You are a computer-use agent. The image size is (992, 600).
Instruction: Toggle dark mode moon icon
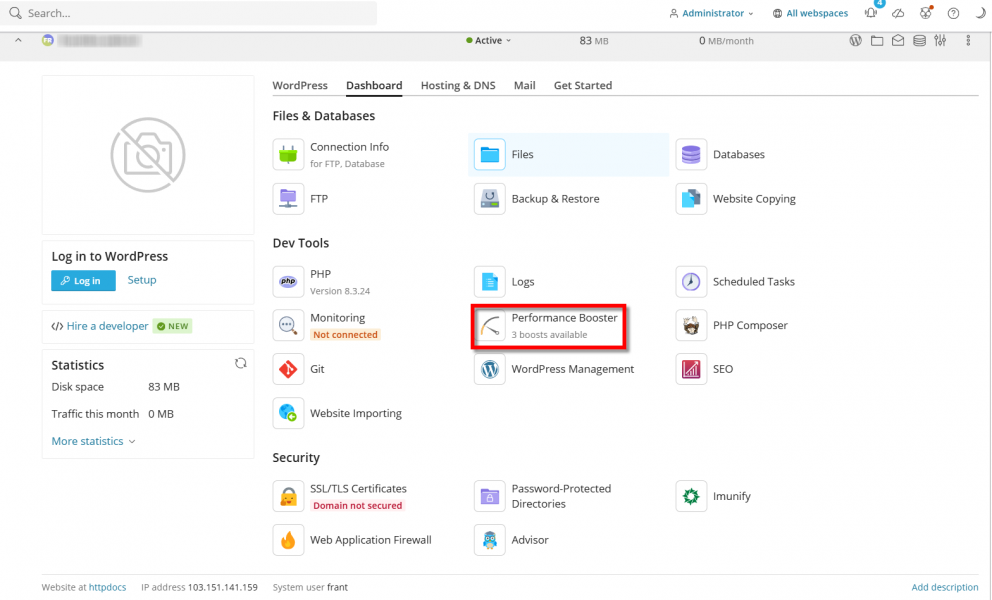pyautogui.click(x=981, y=13)
